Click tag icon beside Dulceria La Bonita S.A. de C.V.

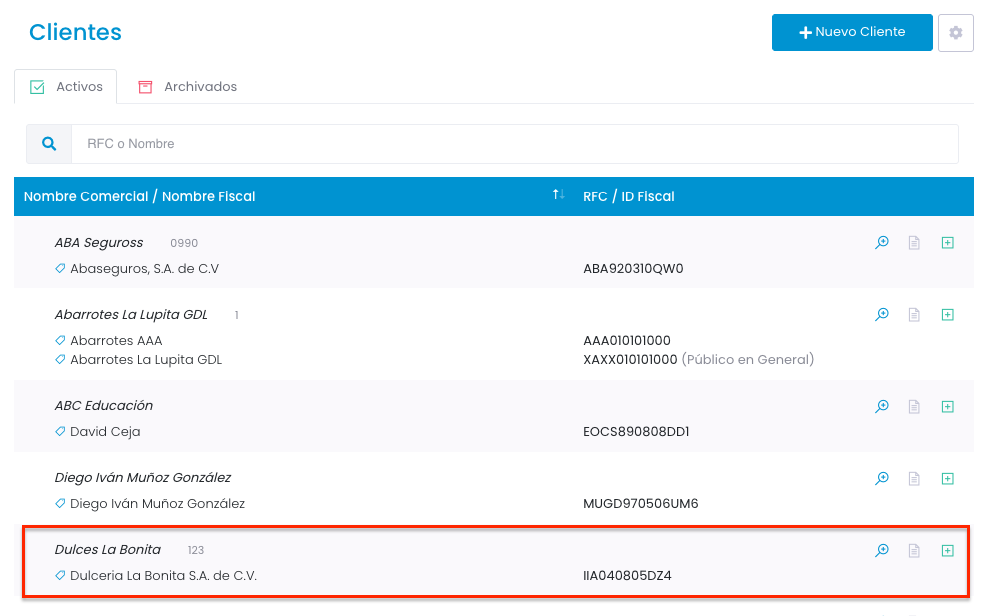pyautogui.click(x=60, y=576)
